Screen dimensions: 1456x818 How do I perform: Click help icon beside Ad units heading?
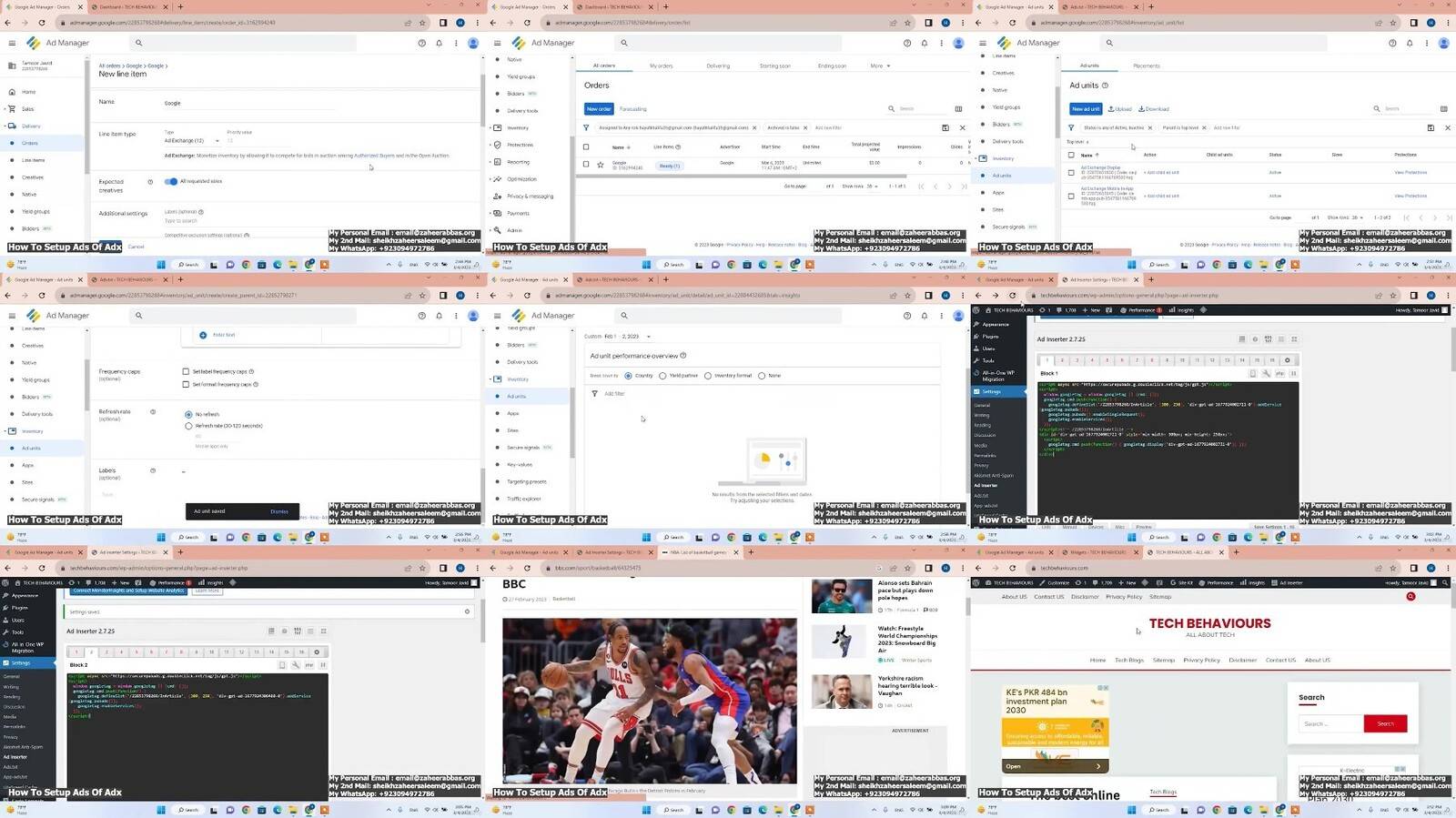coord(1105,86)
